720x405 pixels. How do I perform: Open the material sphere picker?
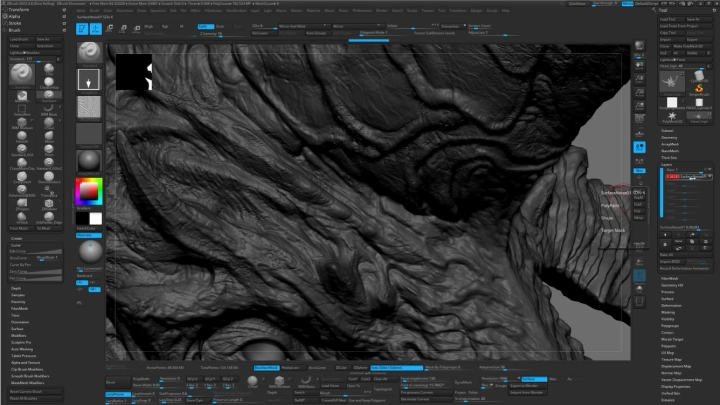(x=89, y=162)
